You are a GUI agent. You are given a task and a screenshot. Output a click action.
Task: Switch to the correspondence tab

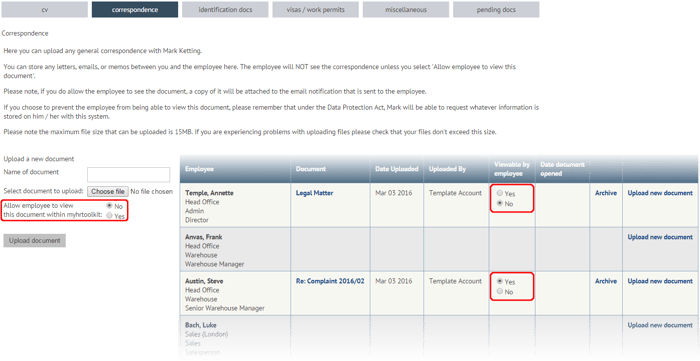tap(135, 9)
